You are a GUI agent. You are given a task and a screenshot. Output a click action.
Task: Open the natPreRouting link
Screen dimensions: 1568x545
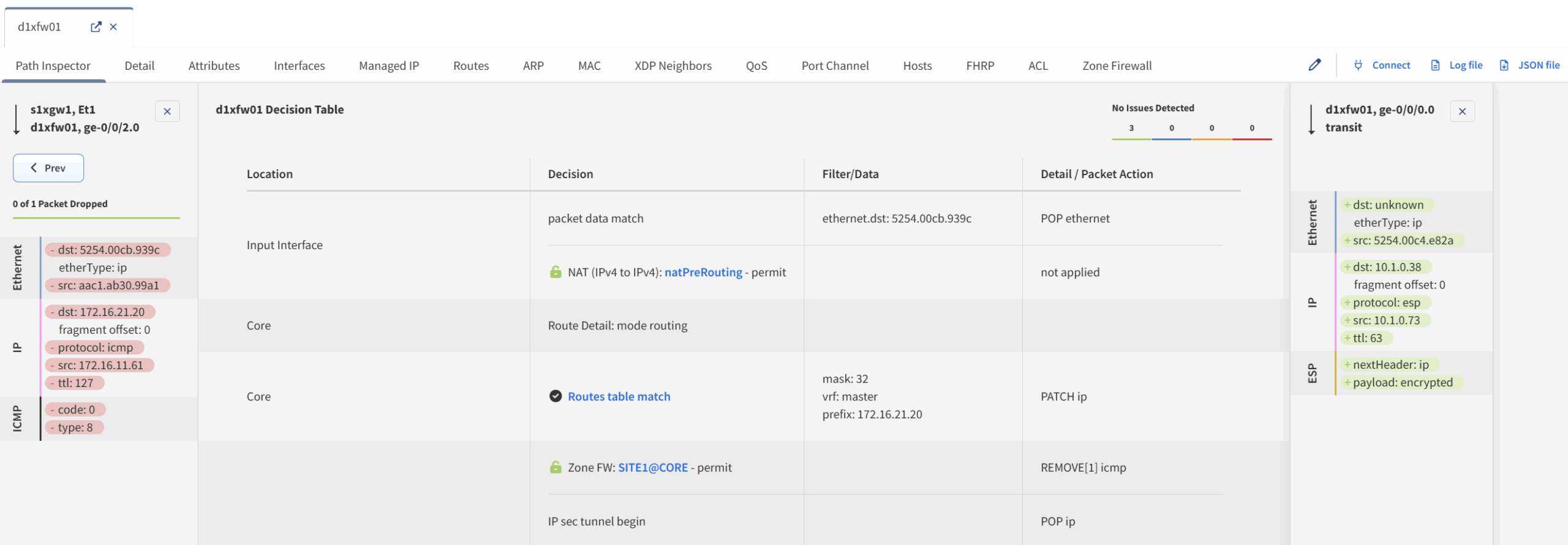[703, 272]
